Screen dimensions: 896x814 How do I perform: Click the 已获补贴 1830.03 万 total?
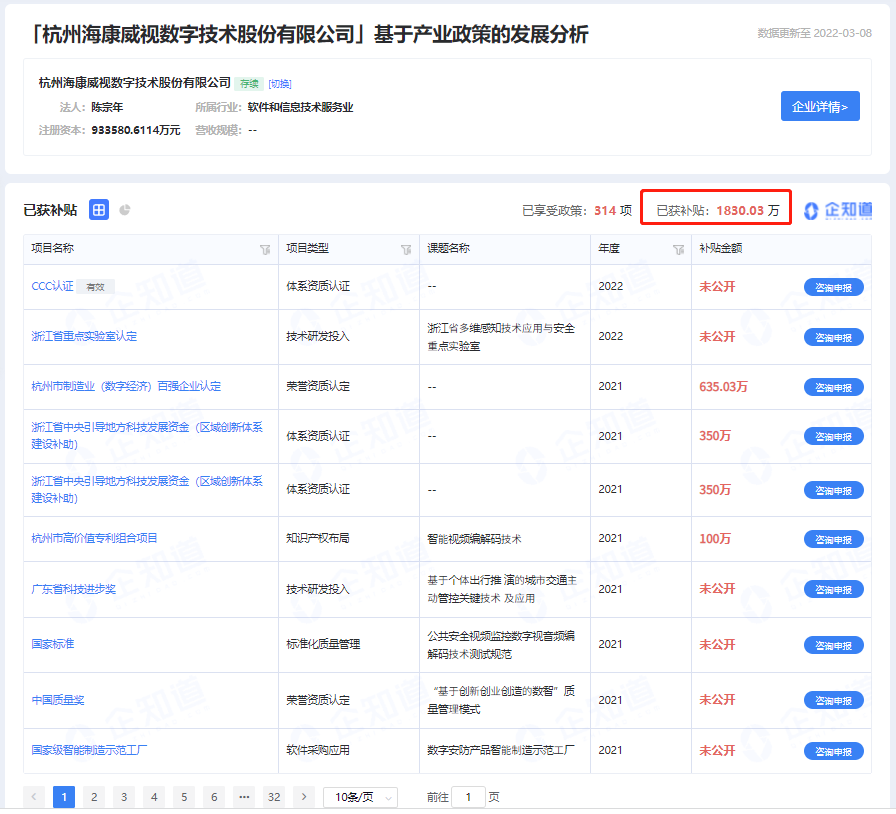717,210
